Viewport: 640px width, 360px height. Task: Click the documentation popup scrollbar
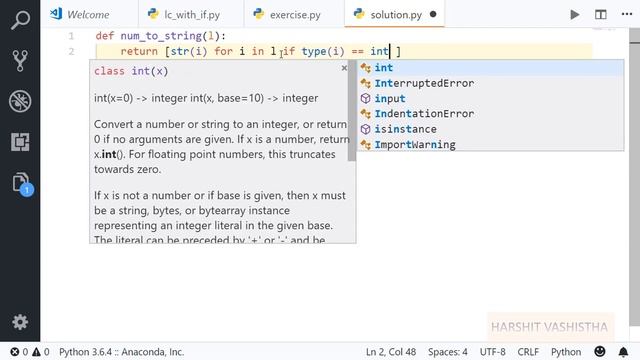[x=352, y=110]
